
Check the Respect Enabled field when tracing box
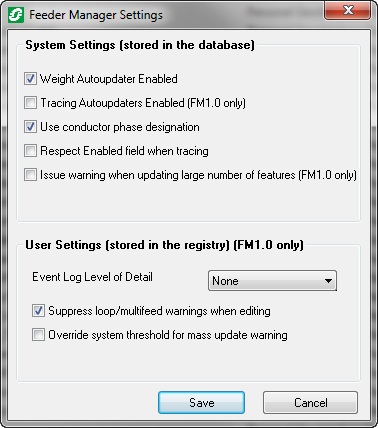(x=30, y=151)
